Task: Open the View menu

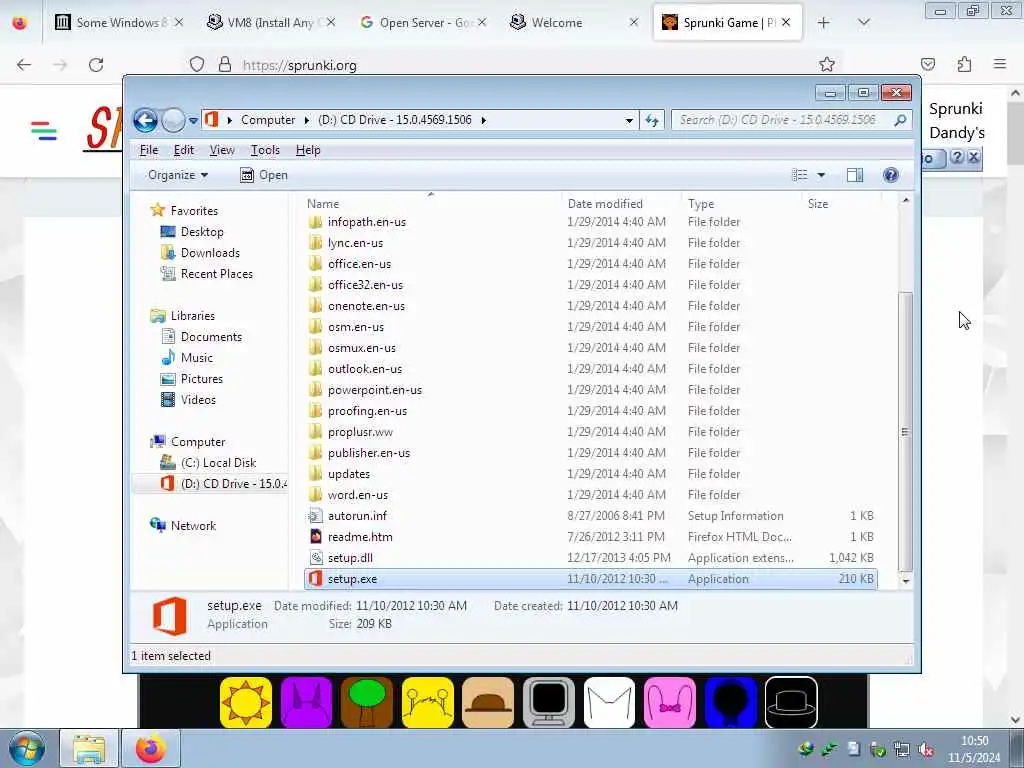Action: (222, 150)
